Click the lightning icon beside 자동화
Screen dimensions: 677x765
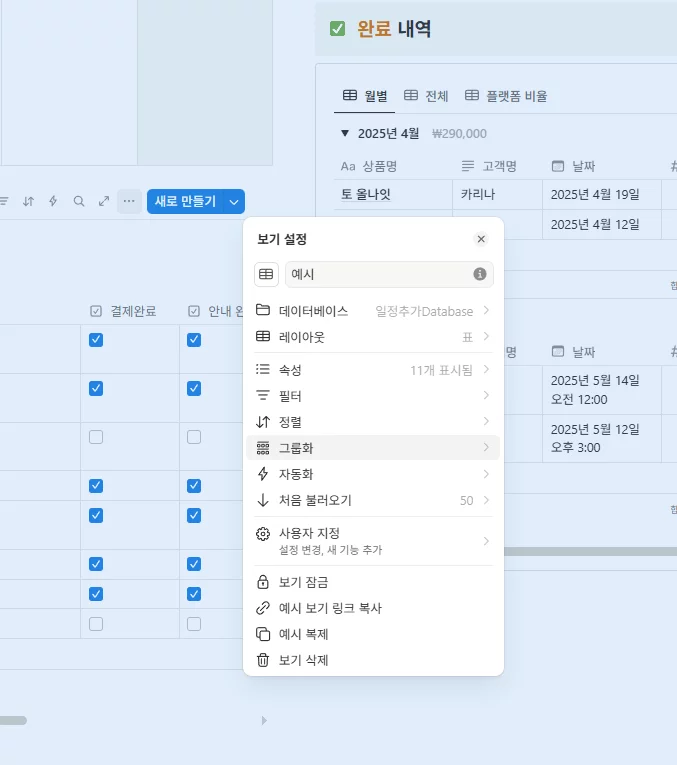[263, 474]
